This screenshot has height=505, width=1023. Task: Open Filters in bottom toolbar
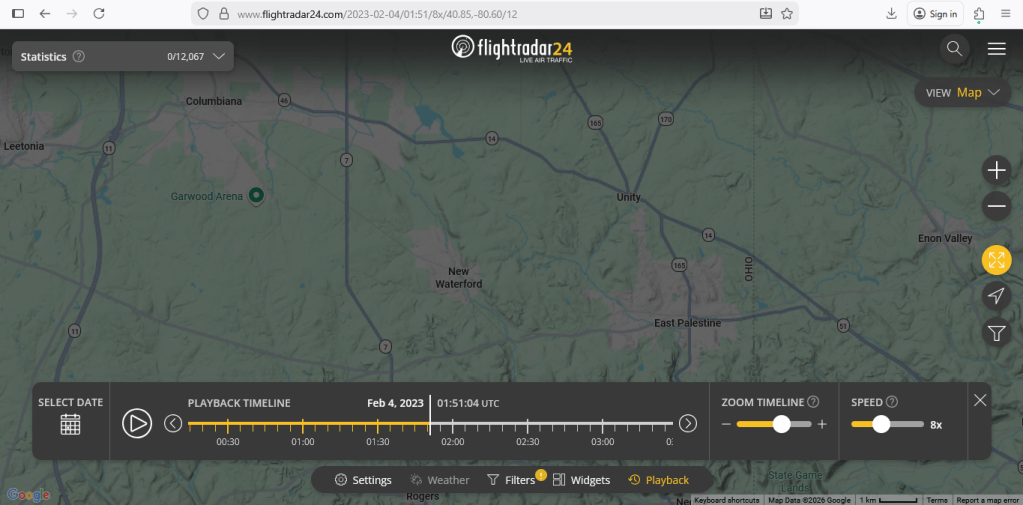511,480
